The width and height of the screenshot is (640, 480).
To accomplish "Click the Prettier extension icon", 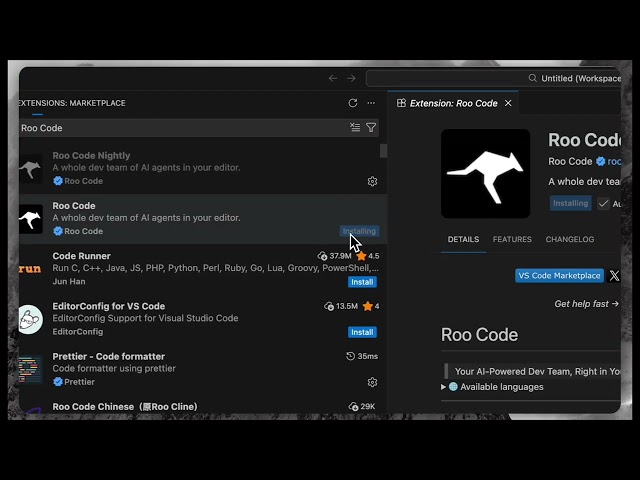I will point(31,369).
